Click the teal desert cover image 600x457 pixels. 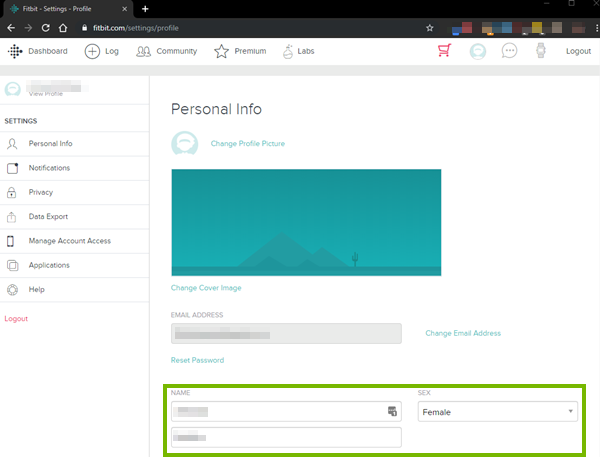click(x=306, y=222)
